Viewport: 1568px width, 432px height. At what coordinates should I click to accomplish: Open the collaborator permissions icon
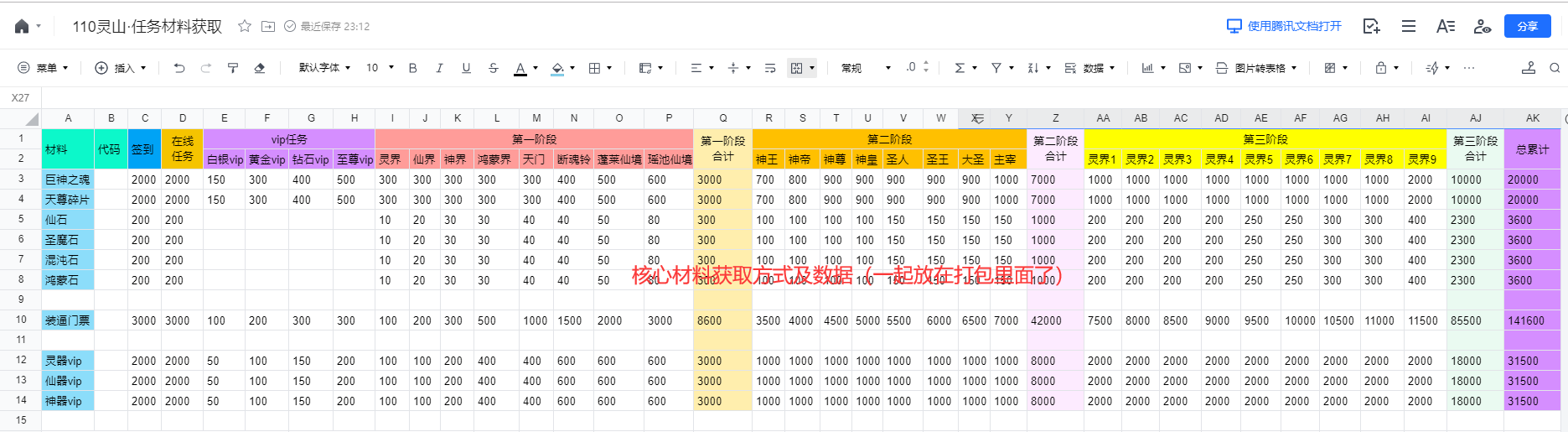(1482, 26)
